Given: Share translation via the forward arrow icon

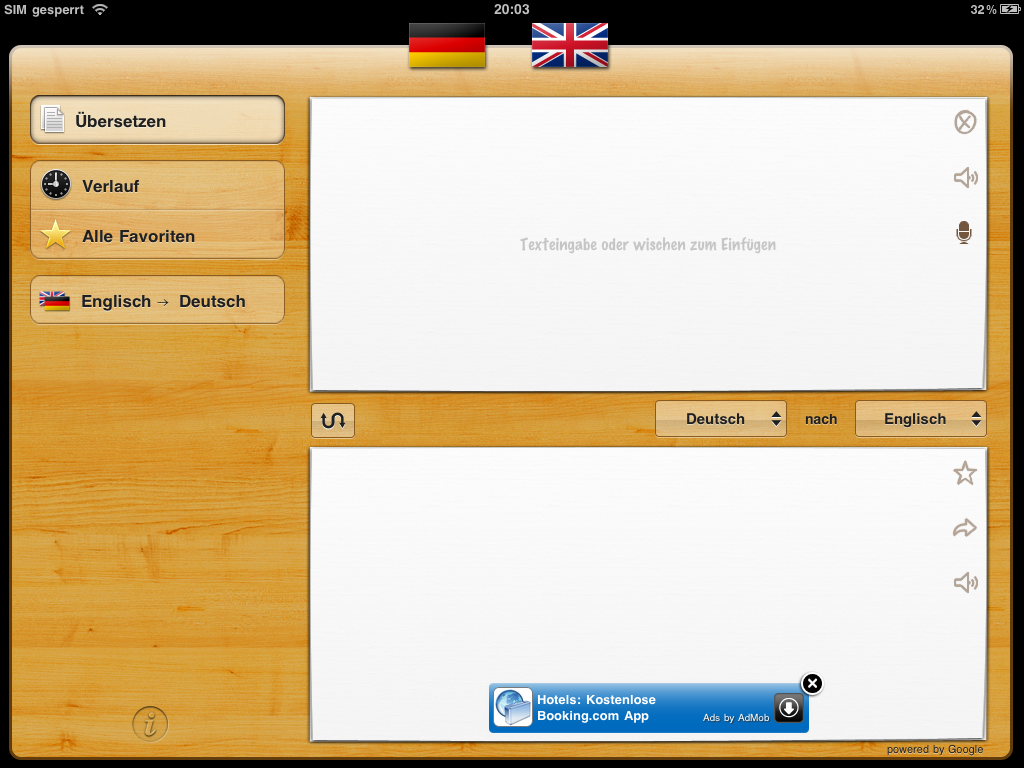Looking at the screenshot, I should pyautogui.click(x=964, y=528).
